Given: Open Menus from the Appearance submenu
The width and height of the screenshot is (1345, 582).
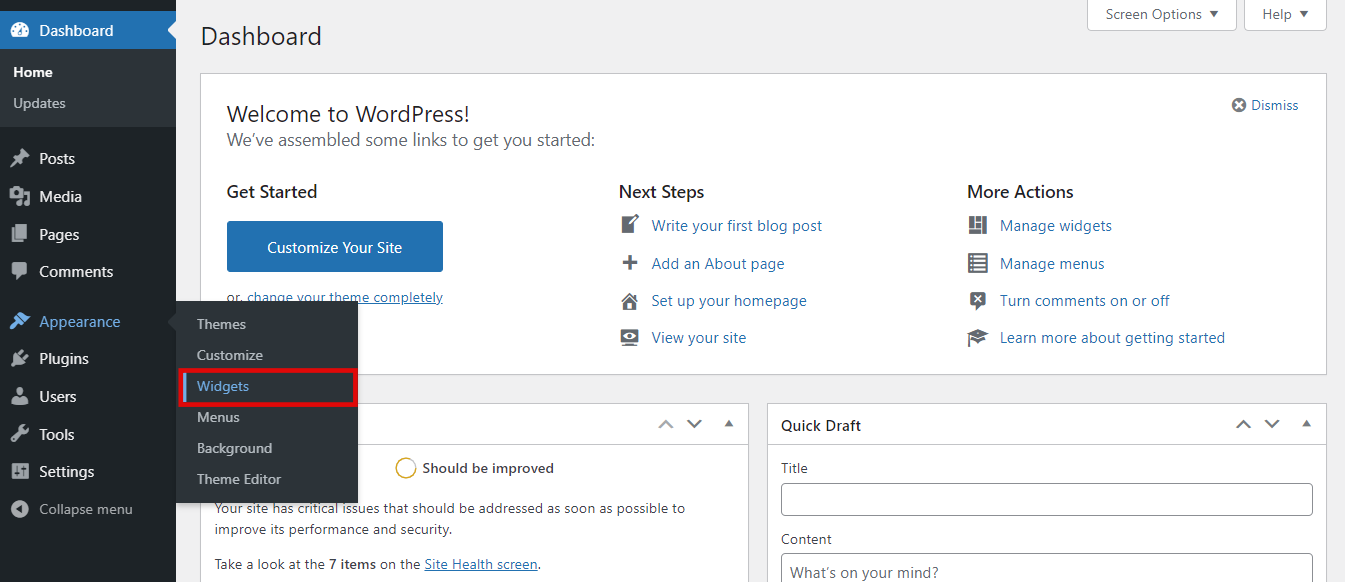Looking at the screenshot, I should [218, 417].
